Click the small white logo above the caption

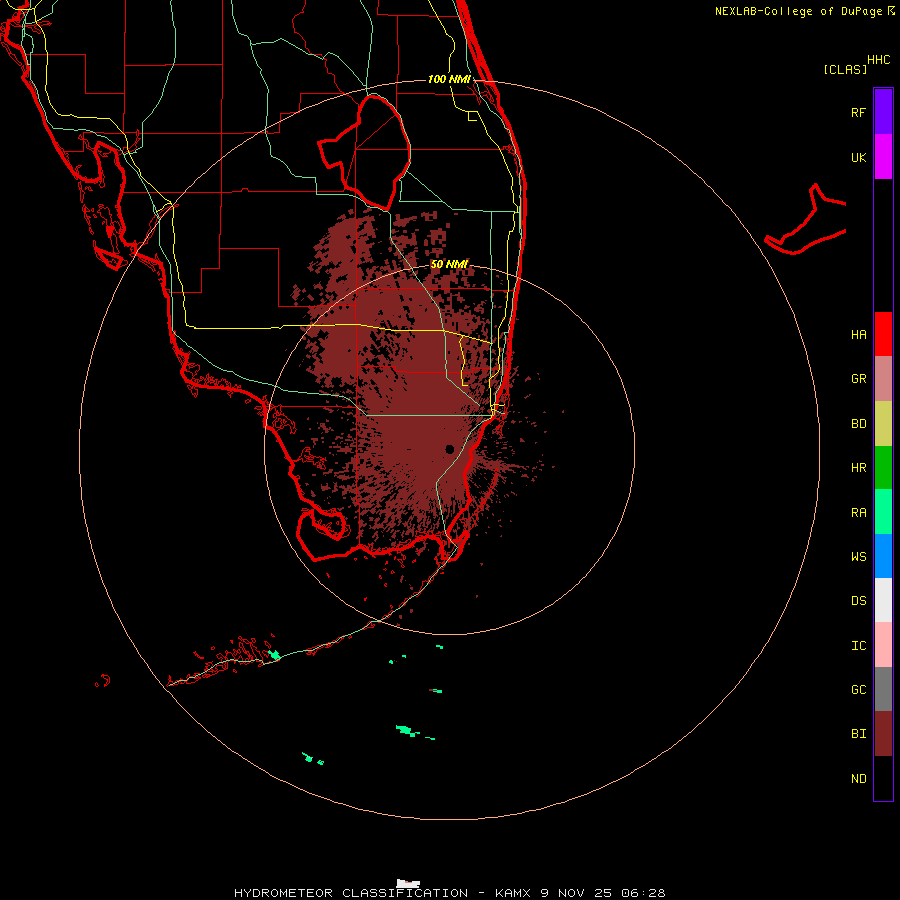point(408,883)
